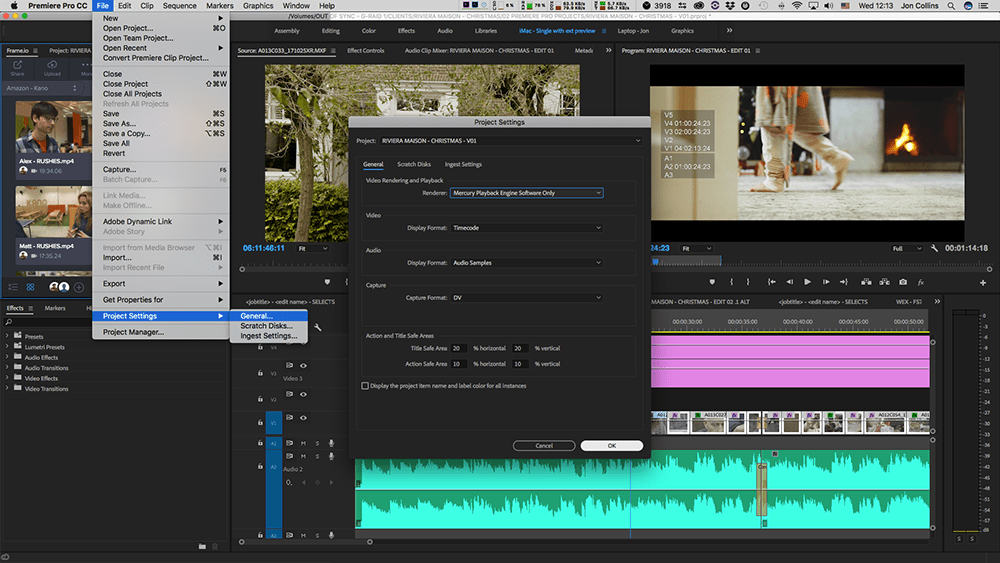Image resolution: width=1000 pixels, height=563 pixels.
Task: Click the Title Safe Area horizontal field
Action: click(x=459, y=348)
